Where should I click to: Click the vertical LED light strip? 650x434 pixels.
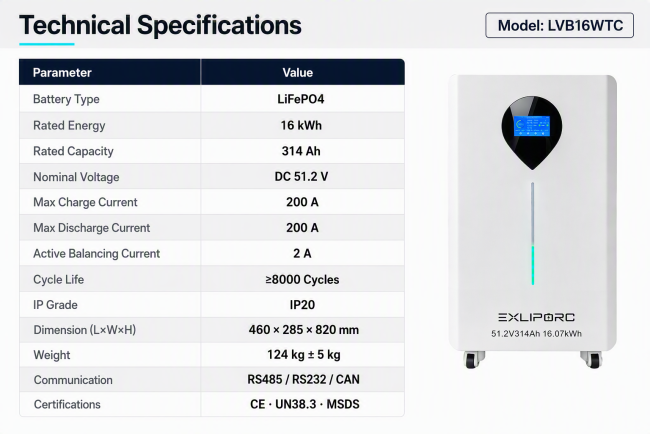tap(533, 233)
